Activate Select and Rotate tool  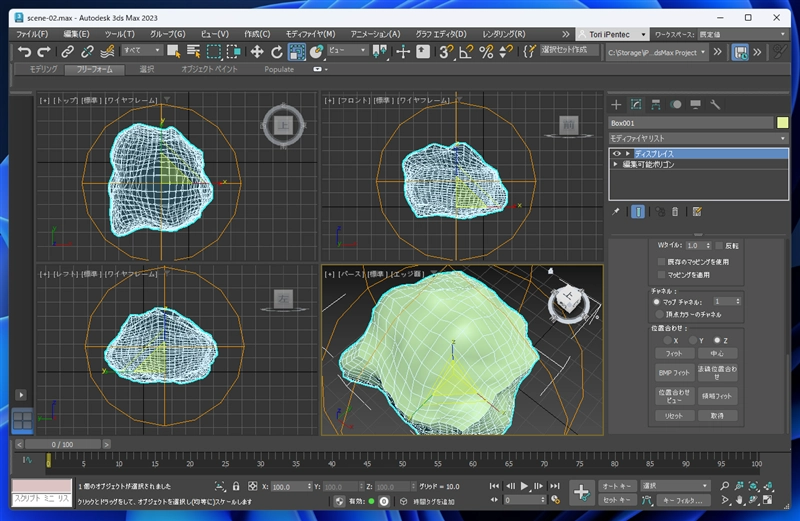(x=277, y=52)
